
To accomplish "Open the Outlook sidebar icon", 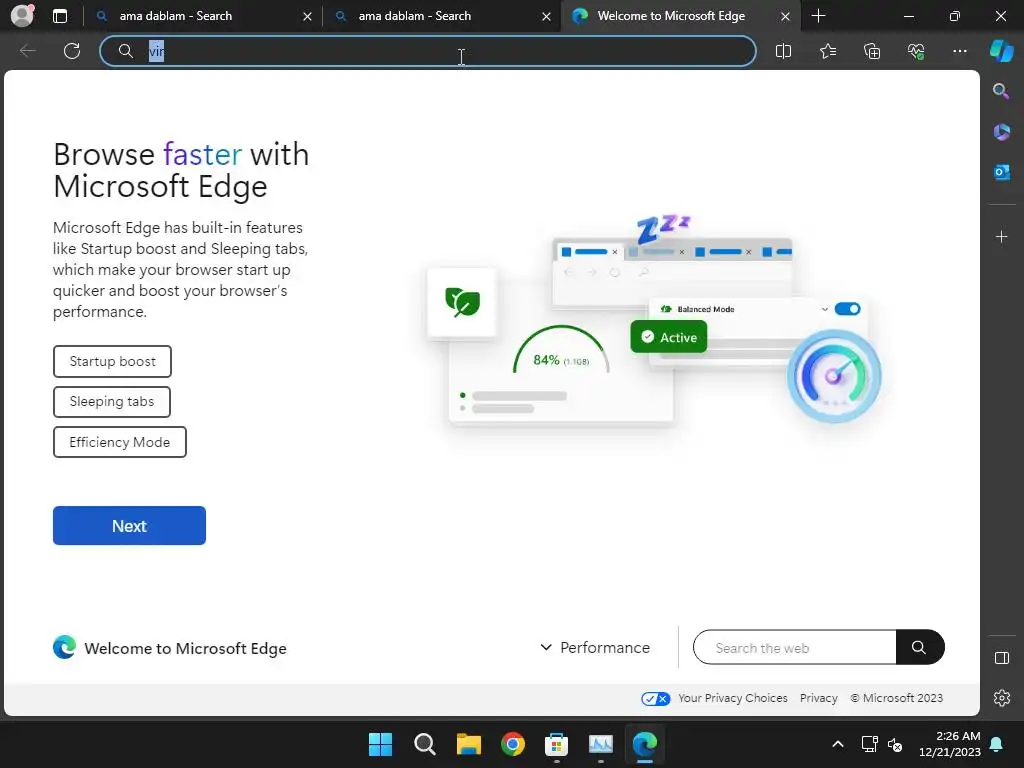I will (x=1001, y=172).
